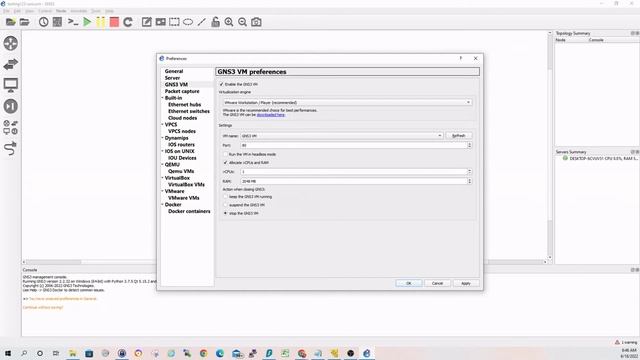Browse all devices in the sidebar

pos(11,127)
